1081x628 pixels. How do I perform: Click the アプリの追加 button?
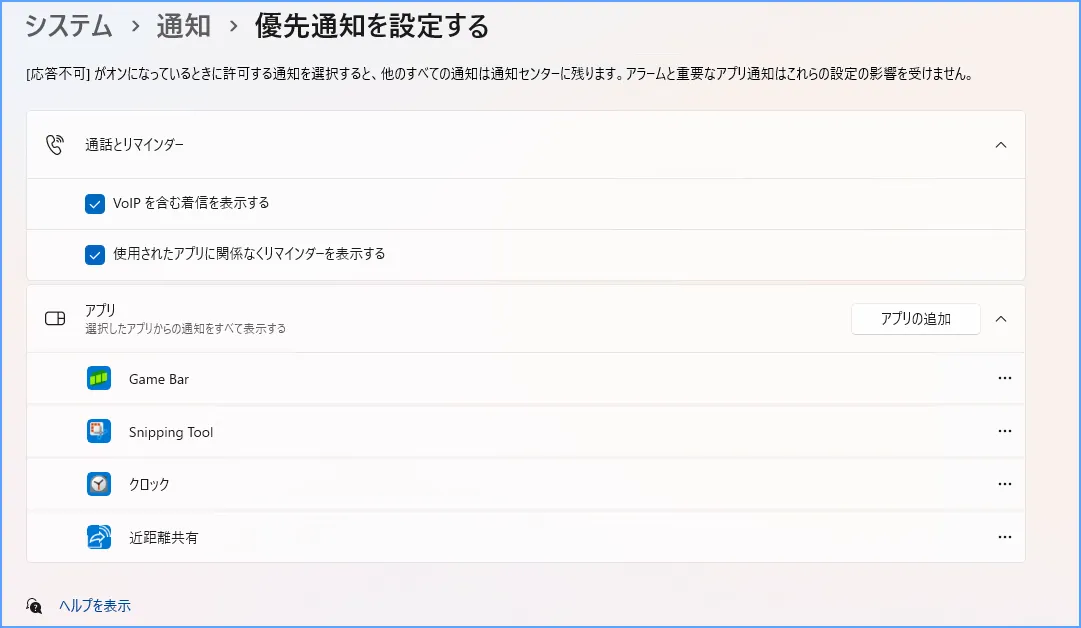[x=916, y=318]
